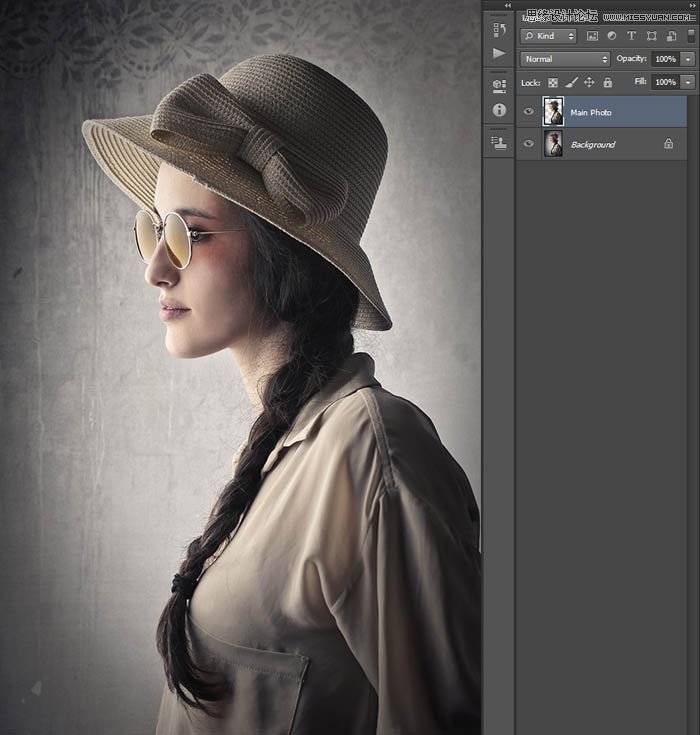The height and width of the screenshot is (735, 700).
Task: Filter layers by smart objects icon
Action: coord(670,36)
